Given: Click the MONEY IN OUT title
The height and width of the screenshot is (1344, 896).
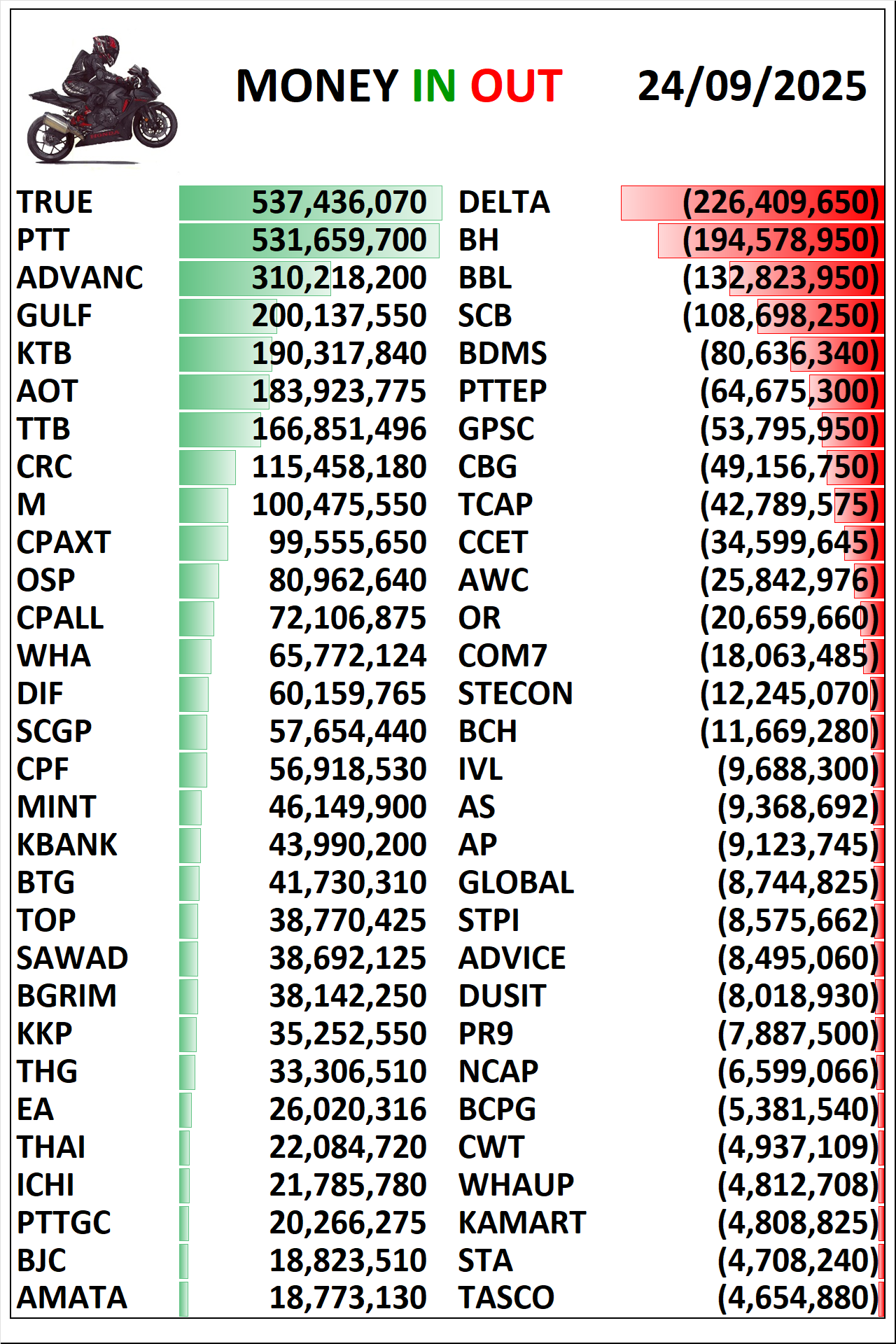Looking at the screenshot, I should [399, 86].
